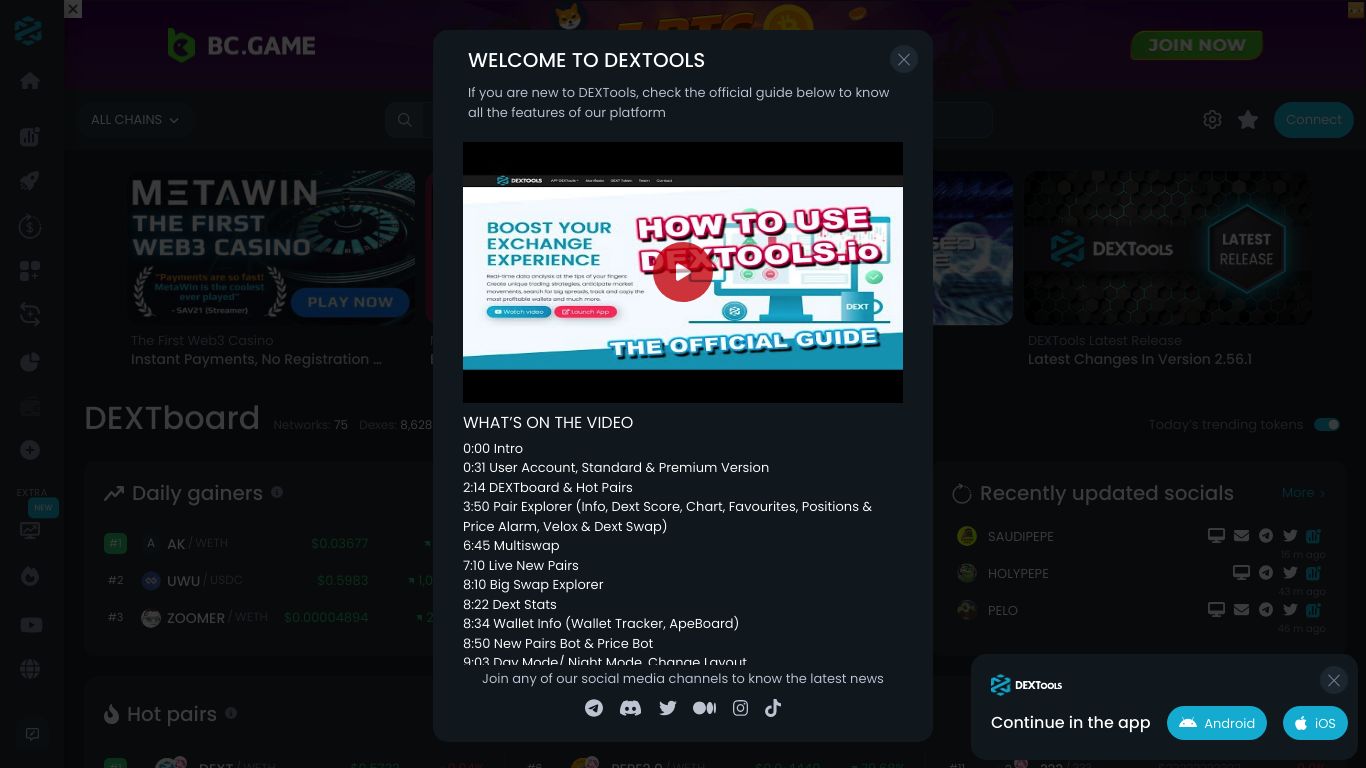Open the rocket icon in the sidebar
The image size is (1366, 768).
[x=30, y=182]
